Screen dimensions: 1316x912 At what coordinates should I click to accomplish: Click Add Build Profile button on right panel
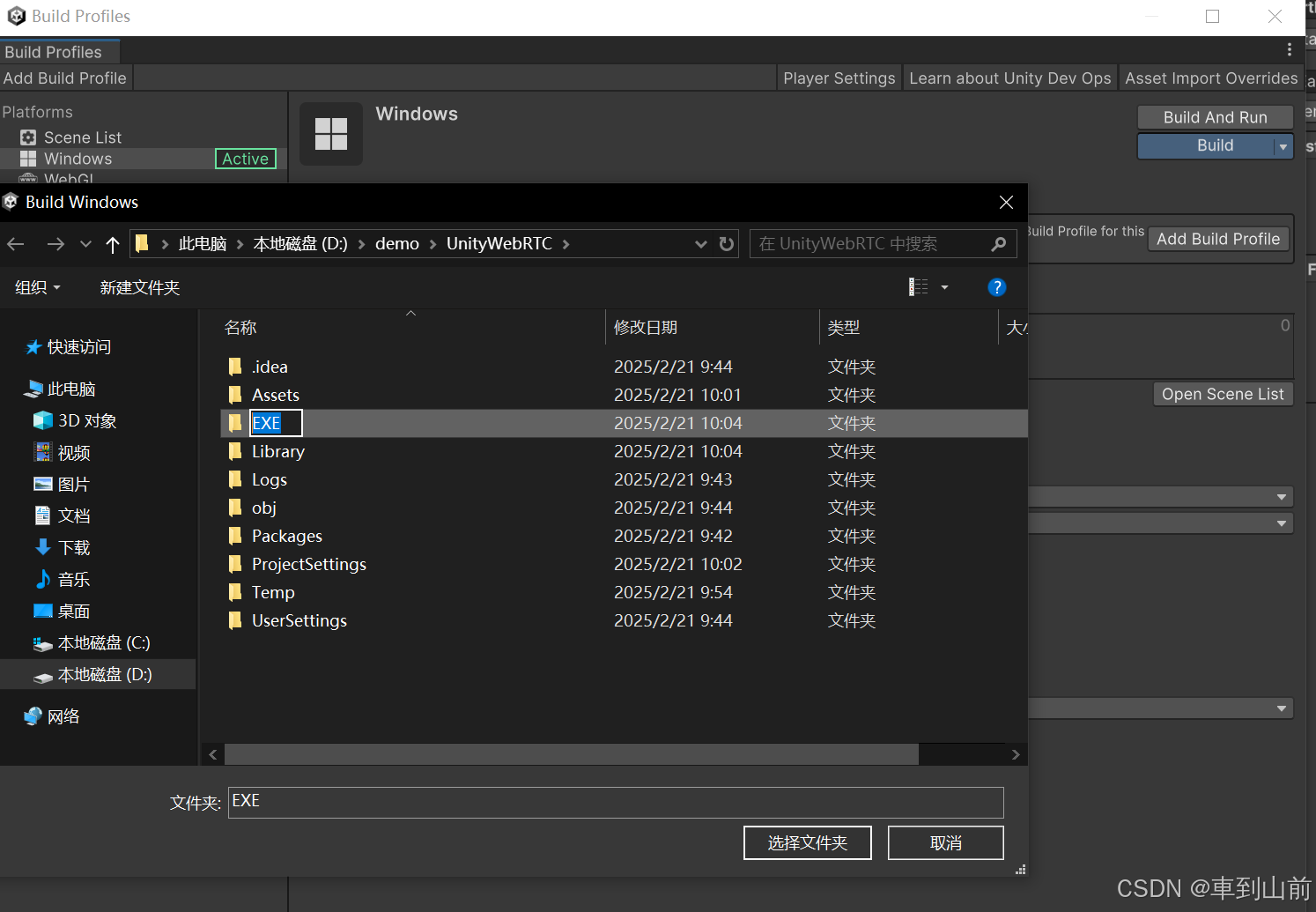pos(1218,239)
